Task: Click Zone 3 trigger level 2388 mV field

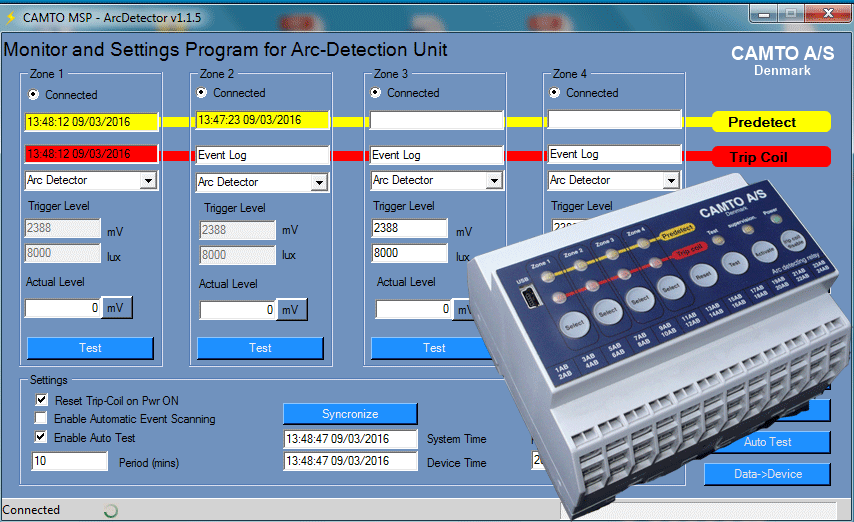Action: (410, 228)
